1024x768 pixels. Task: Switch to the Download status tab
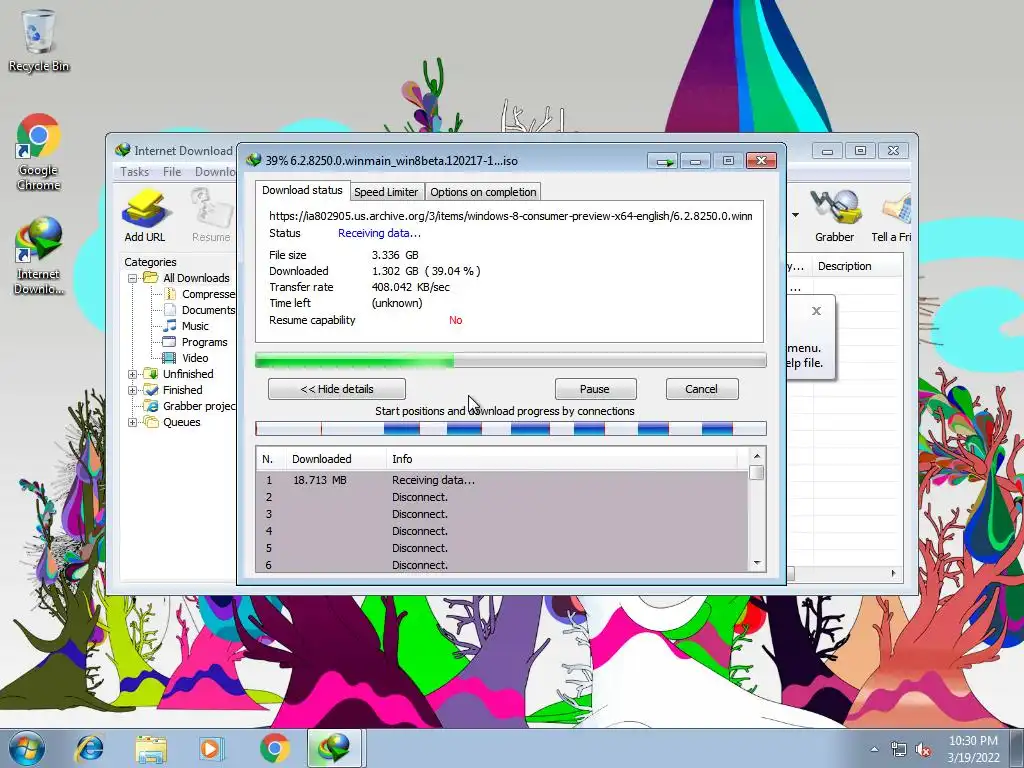pyautogui.click(x=302, y=190)
